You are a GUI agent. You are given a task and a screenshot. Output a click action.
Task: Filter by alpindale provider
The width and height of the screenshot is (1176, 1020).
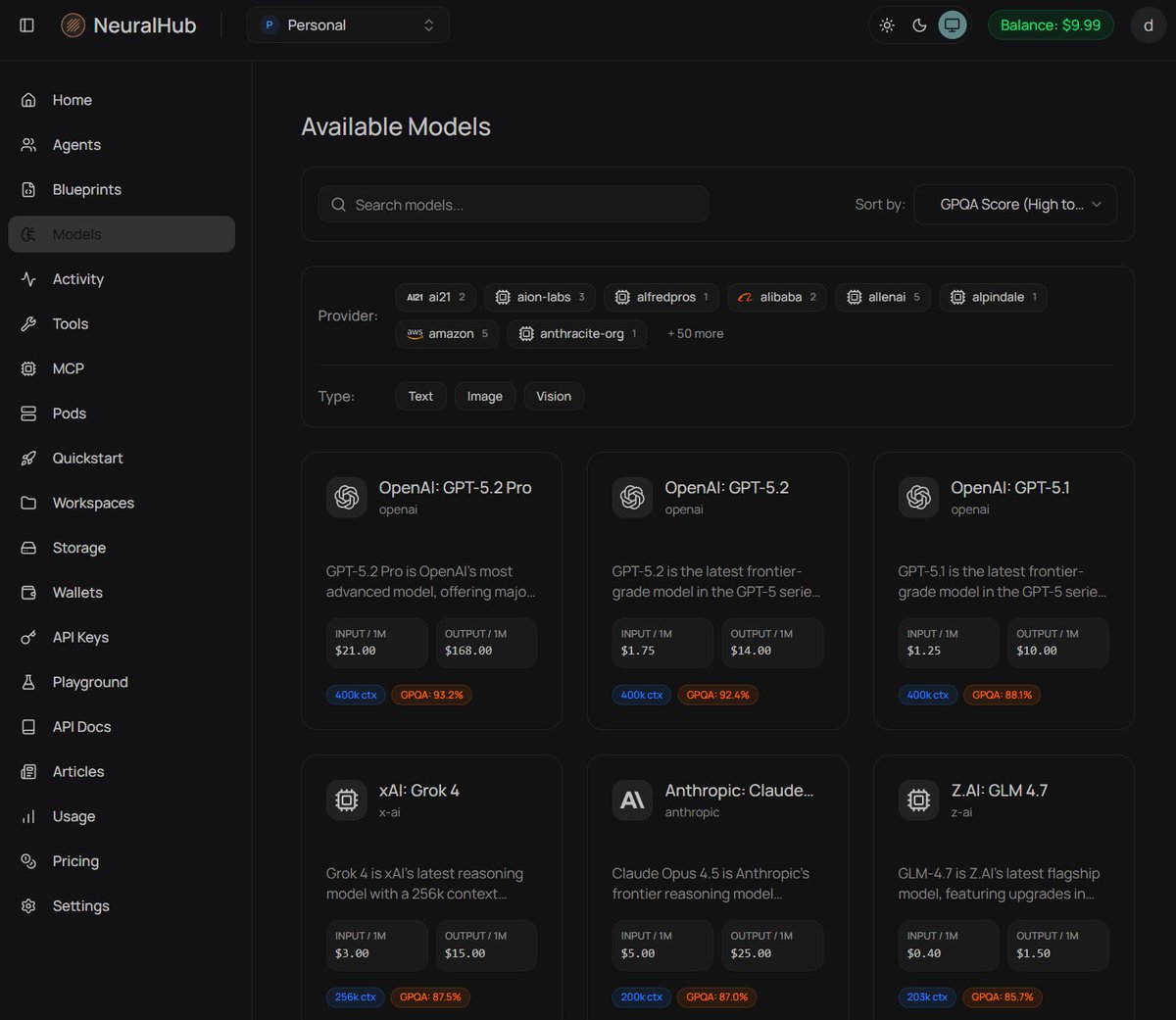pos(993,297)
